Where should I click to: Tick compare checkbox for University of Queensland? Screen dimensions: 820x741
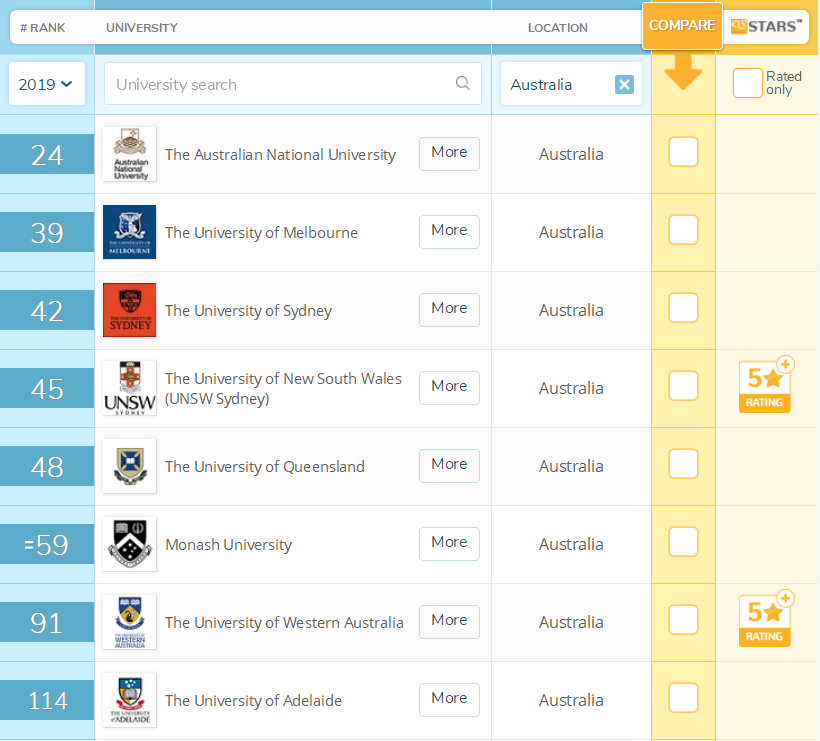(x=683, y=464)
